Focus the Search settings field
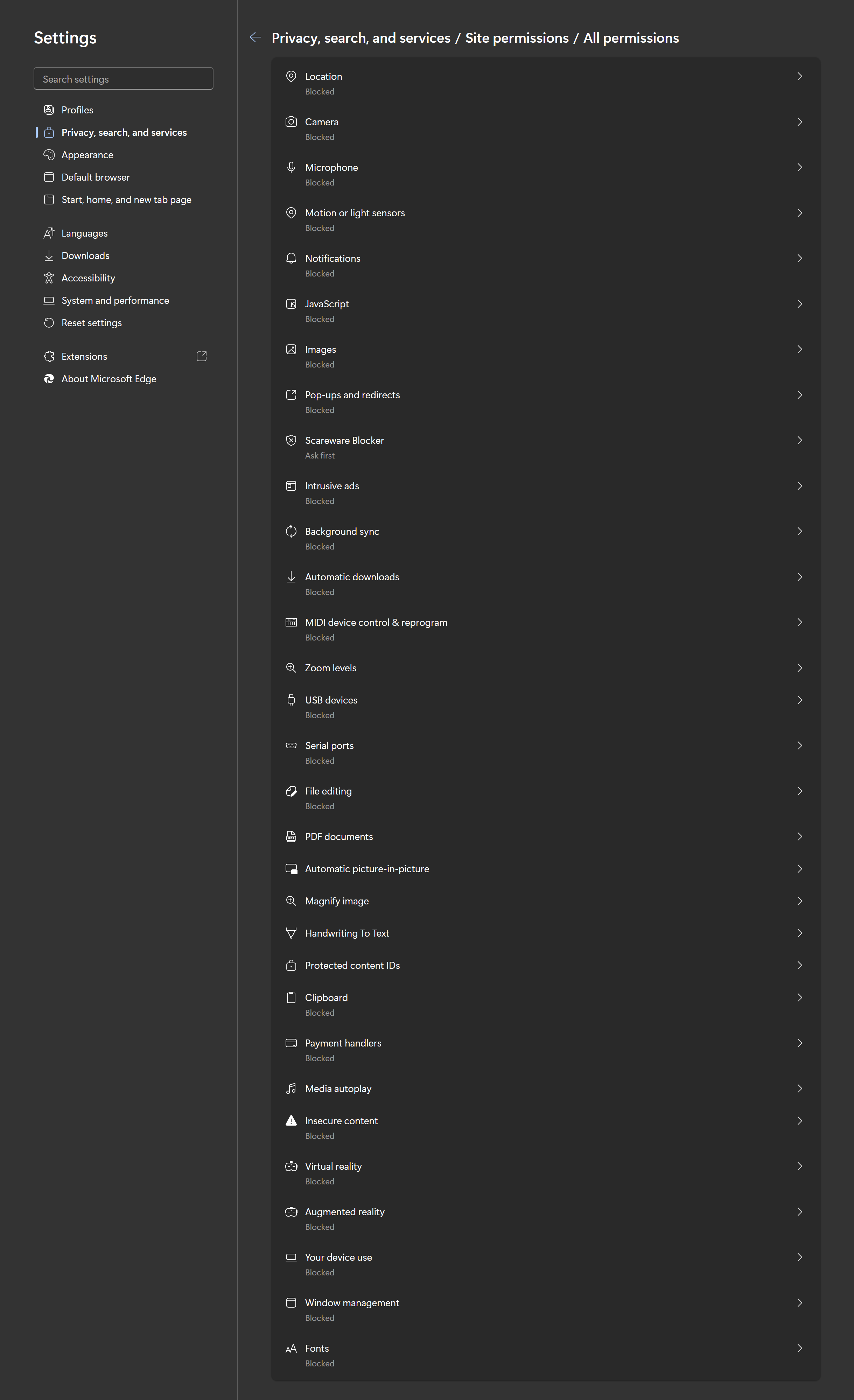This screenshot has width=854, height=1400. pos(123,78)
